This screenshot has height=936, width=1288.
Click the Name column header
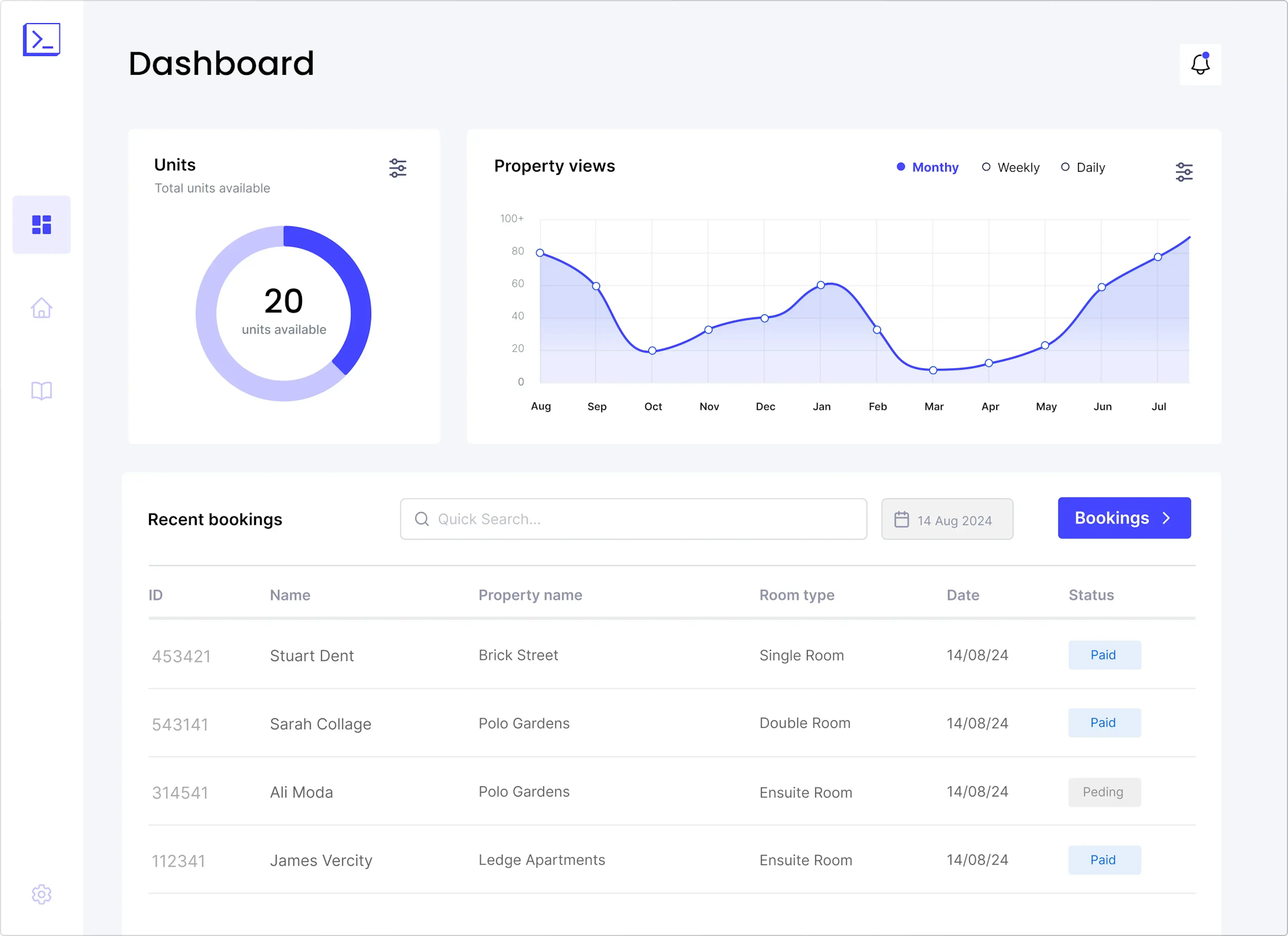point(290,595)
